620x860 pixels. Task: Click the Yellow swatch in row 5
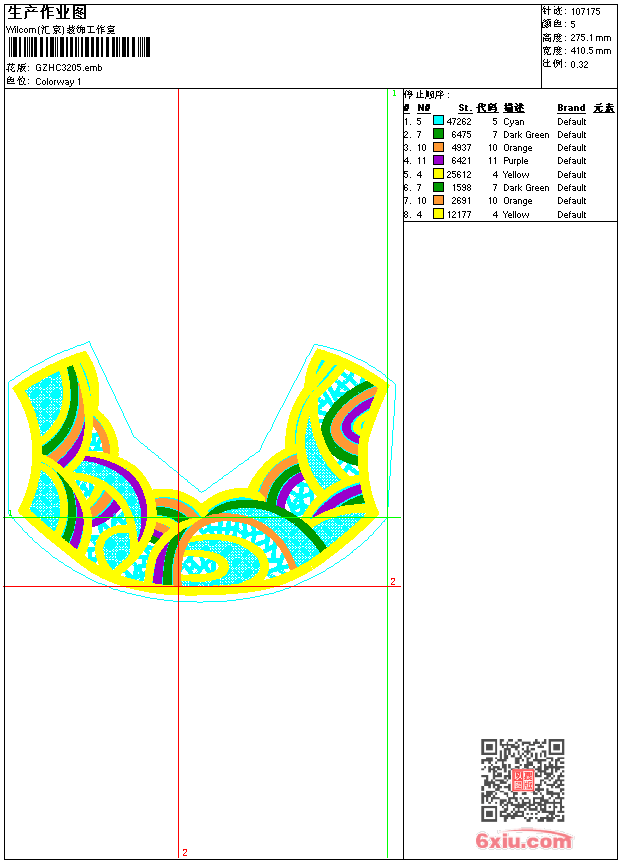438,174
